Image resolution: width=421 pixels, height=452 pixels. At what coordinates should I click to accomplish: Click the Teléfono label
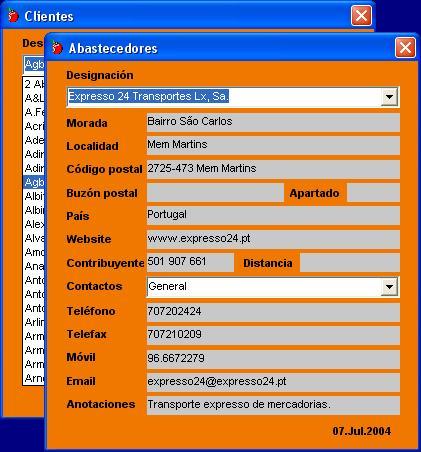tap(91, 311)
